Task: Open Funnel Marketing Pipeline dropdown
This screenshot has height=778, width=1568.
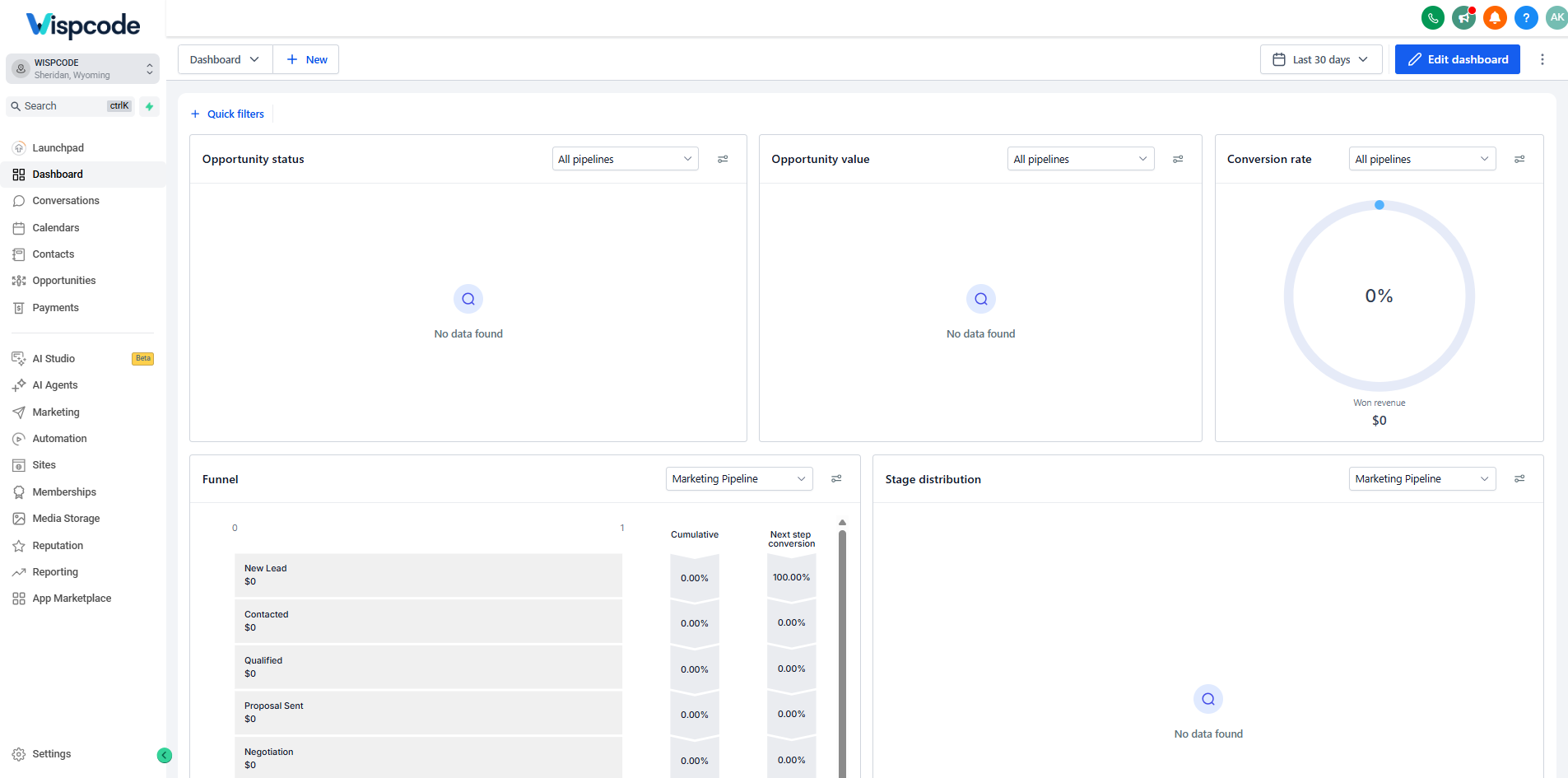Action: tap(739, 478)
